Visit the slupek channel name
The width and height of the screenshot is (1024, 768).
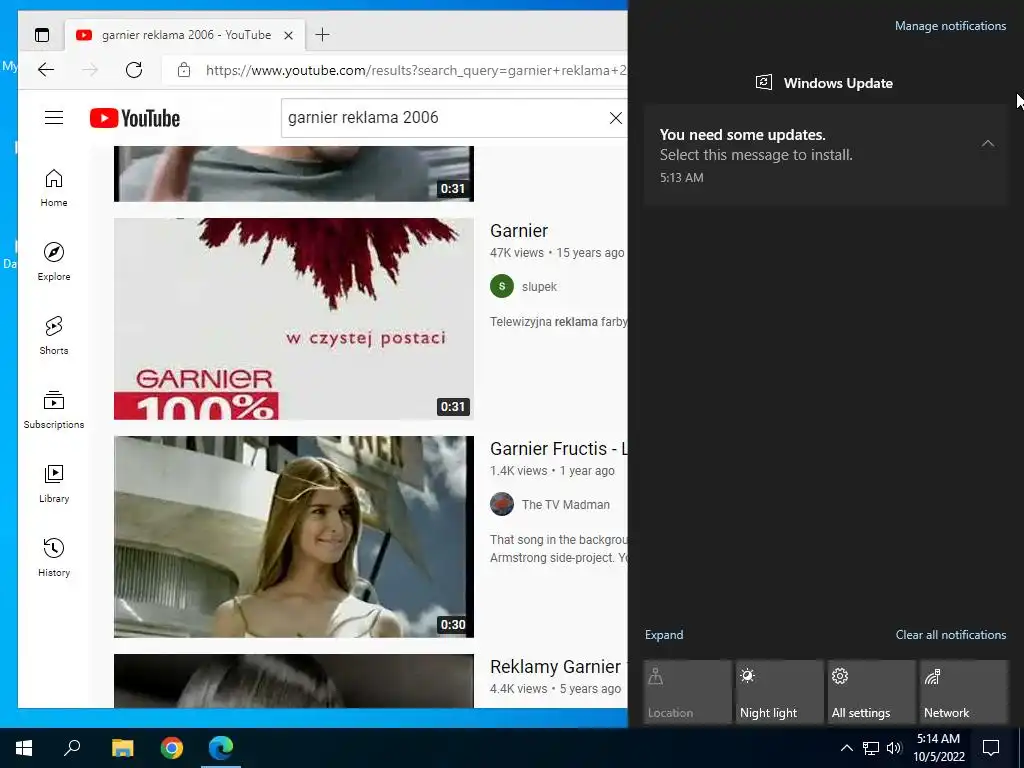pos(539,287)
